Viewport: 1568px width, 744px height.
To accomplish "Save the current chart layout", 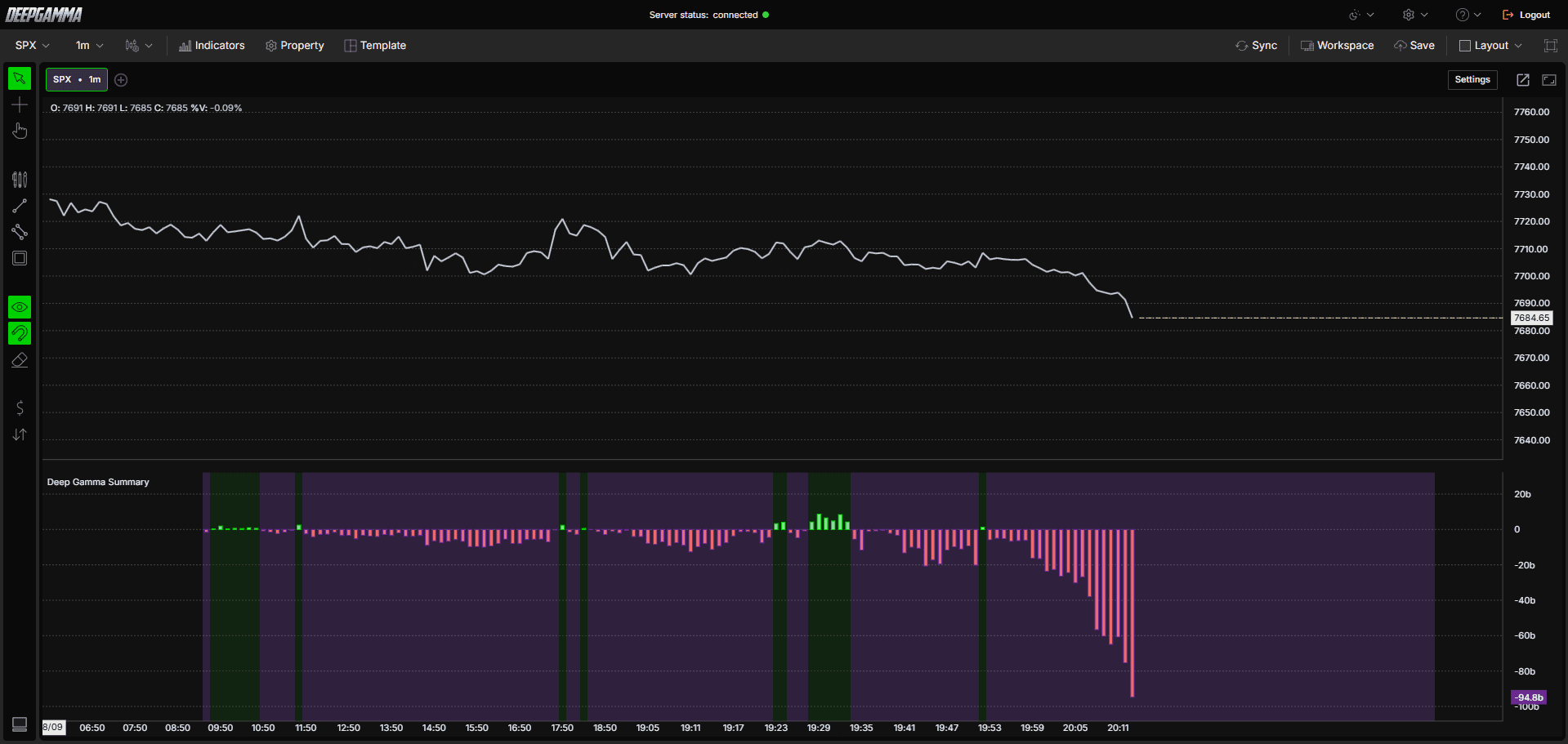I will pos(1414,46).
